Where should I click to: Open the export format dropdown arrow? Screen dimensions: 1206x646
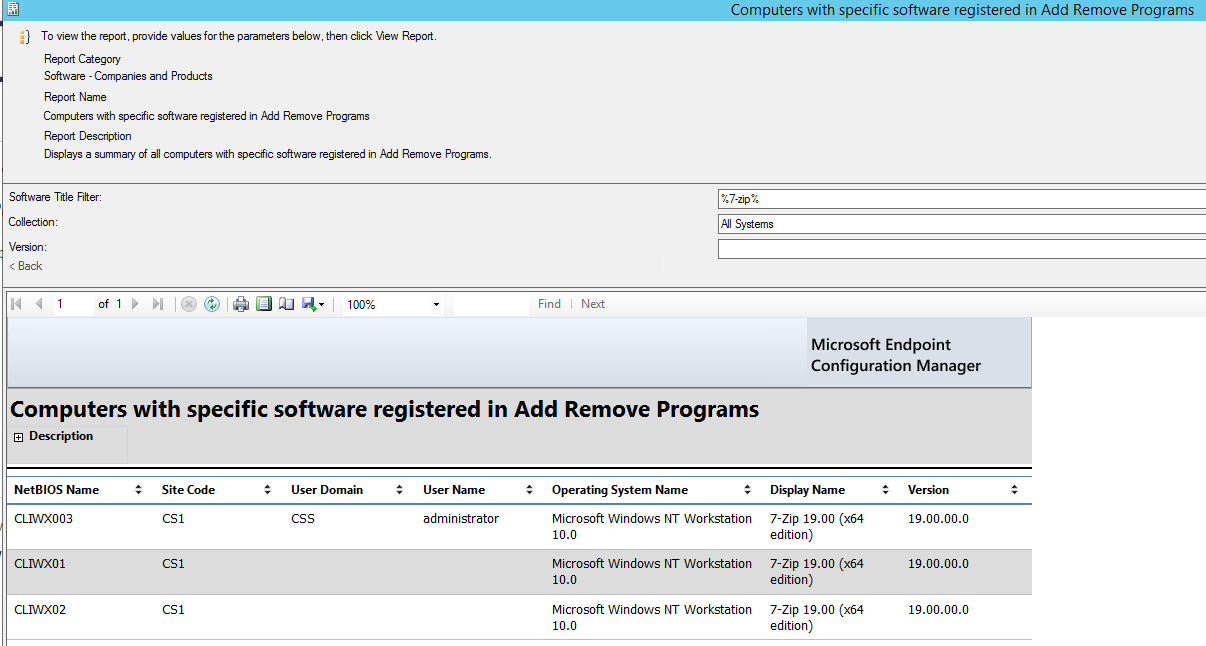coord(322,304)
